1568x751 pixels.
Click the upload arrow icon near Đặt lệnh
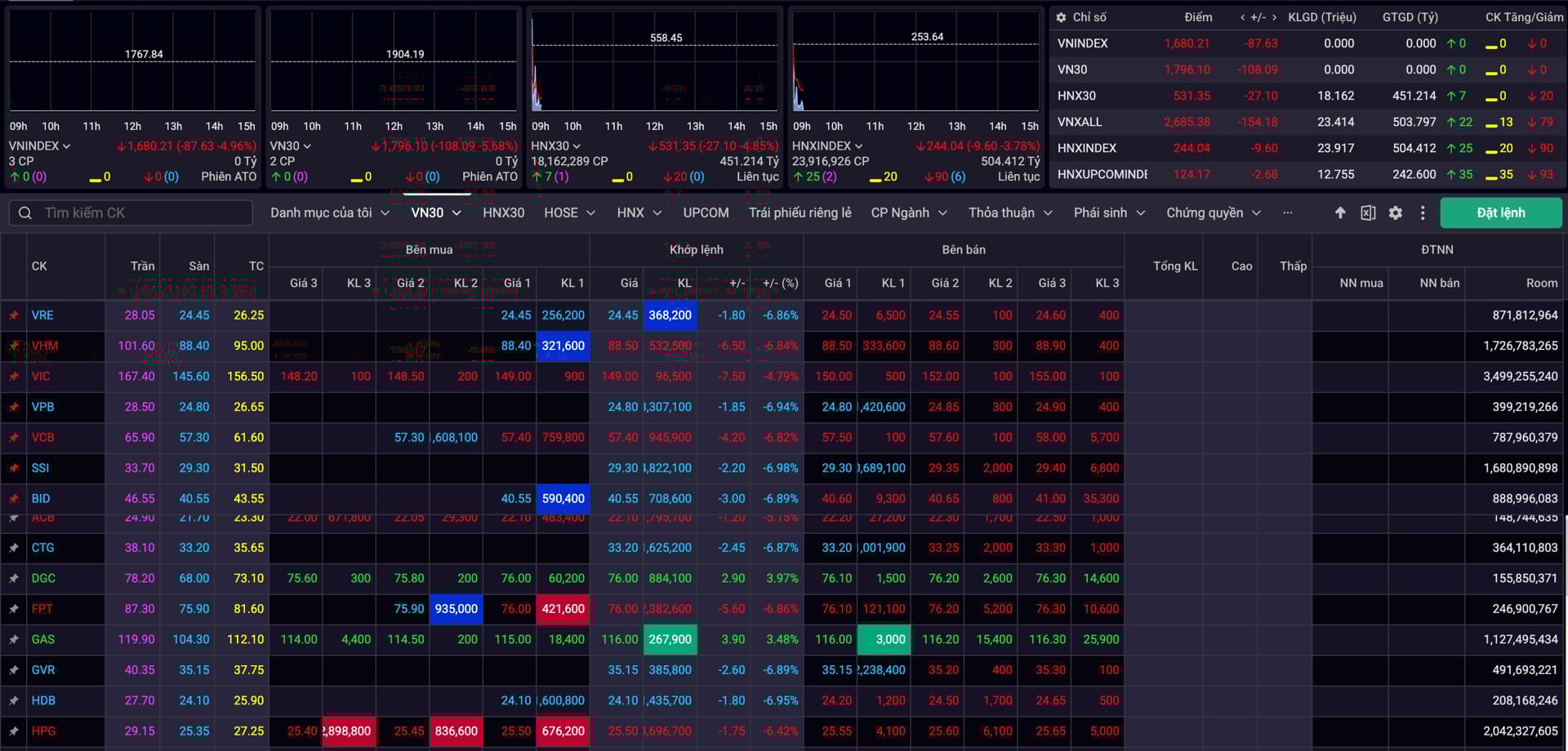tap(1339, 212)
